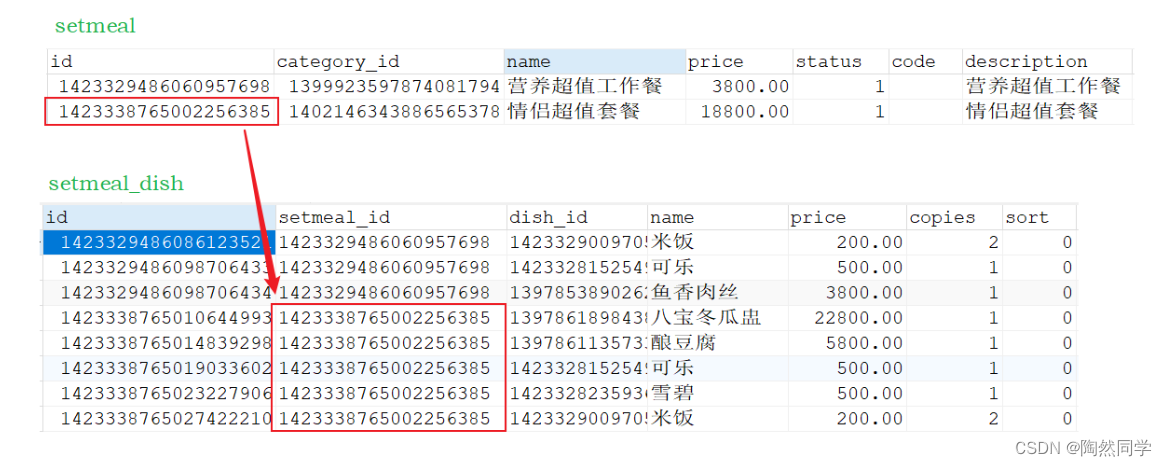Image resolution: width=1167 pixels, height=466 pixels.
Task: Select setmeal_dish id cell 1423329486098706434
Action: 159,293
